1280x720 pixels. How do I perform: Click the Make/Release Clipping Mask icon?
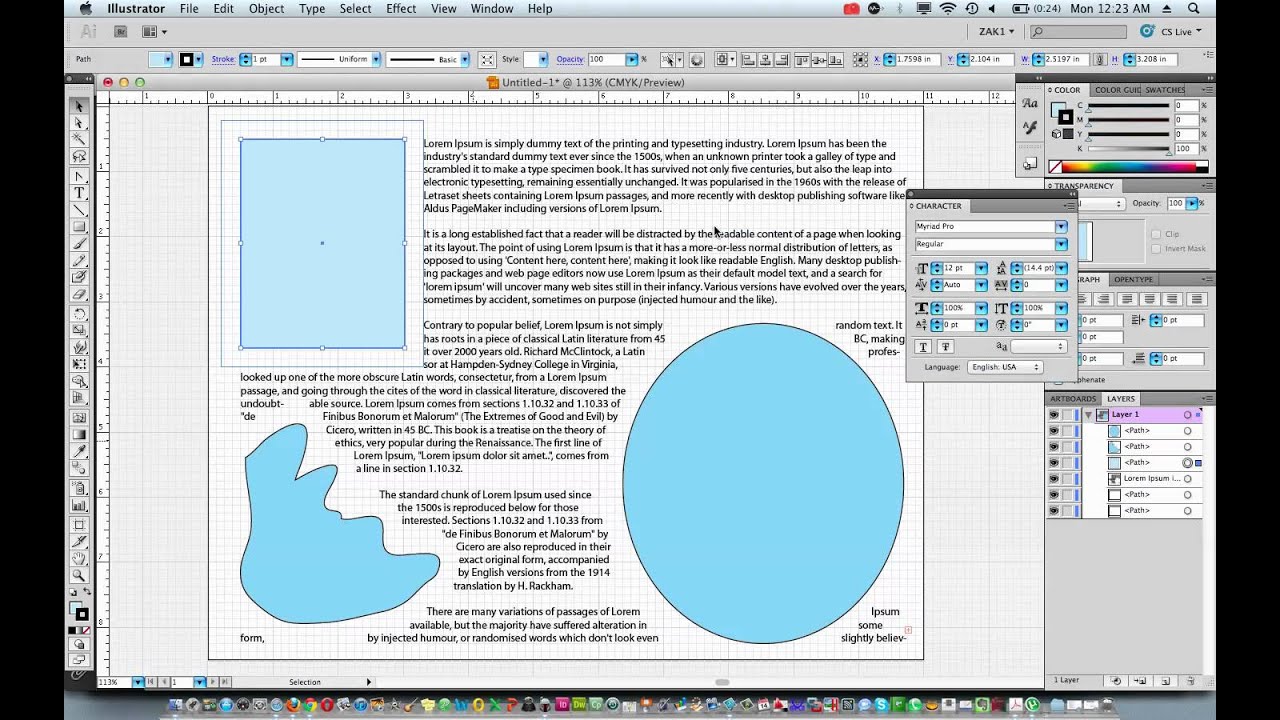[x=1117, y=681]
